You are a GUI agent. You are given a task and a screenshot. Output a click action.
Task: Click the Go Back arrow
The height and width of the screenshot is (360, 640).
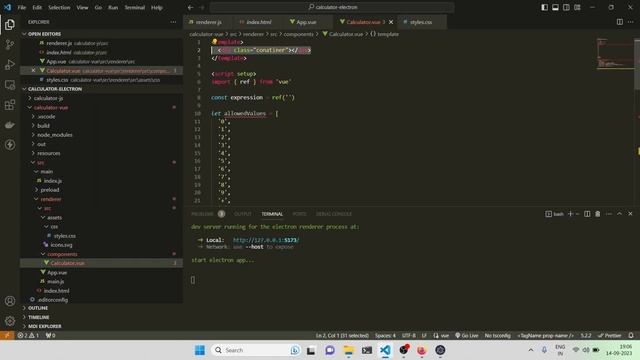click(x=191, y=7)
